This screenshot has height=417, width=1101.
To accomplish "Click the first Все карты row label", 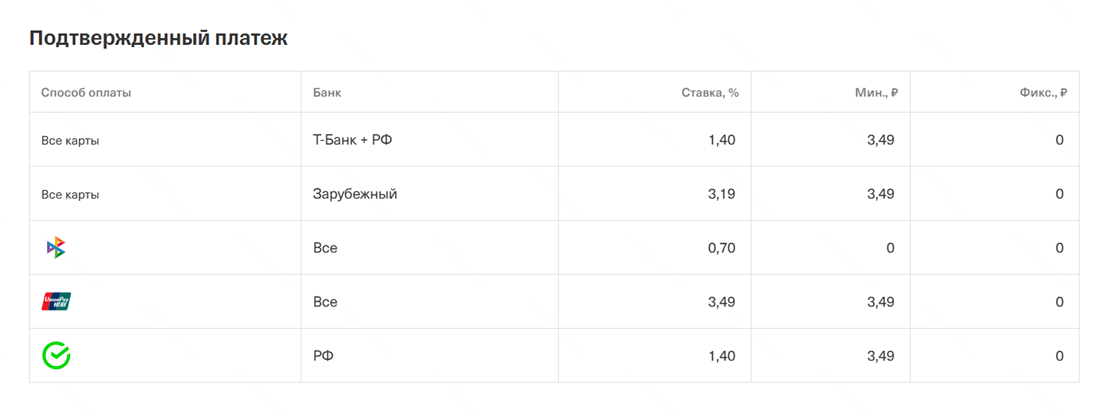I will point(70,140).
